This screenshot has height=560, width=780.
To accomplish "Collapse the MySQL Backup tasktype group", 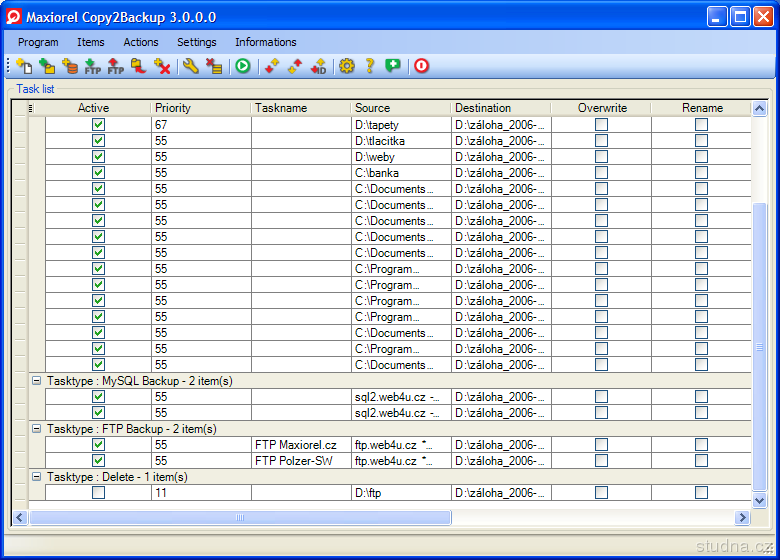I will click(37, 381).
